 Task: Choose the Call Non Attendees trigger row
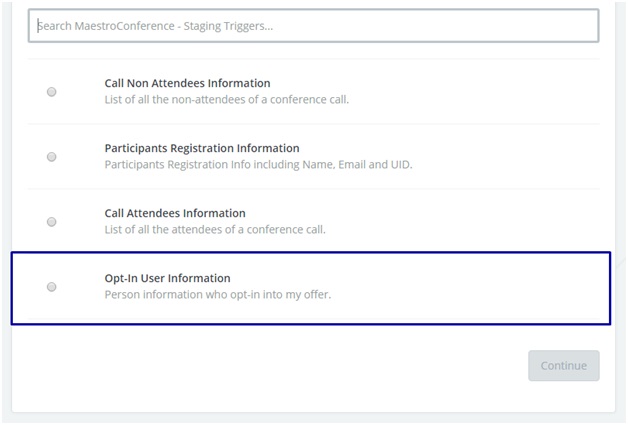coord(314,92)
